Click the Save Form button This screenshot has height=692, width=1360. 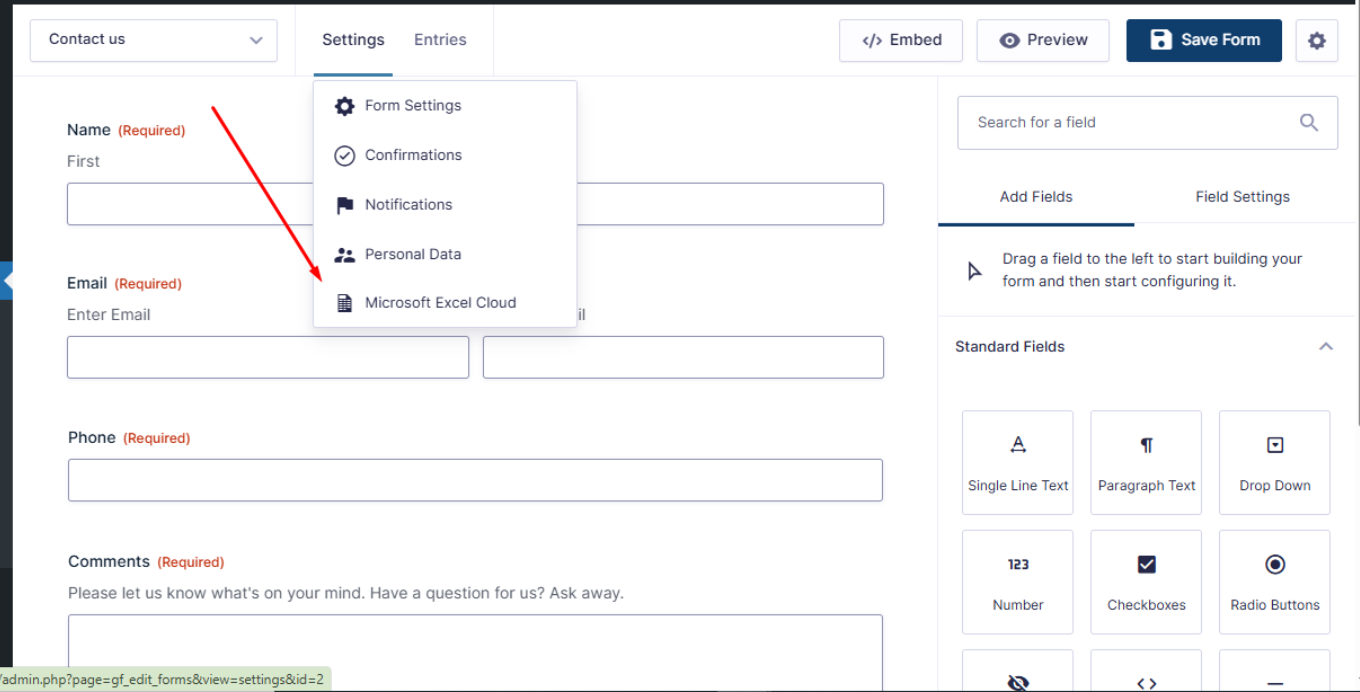[1204, 41]
